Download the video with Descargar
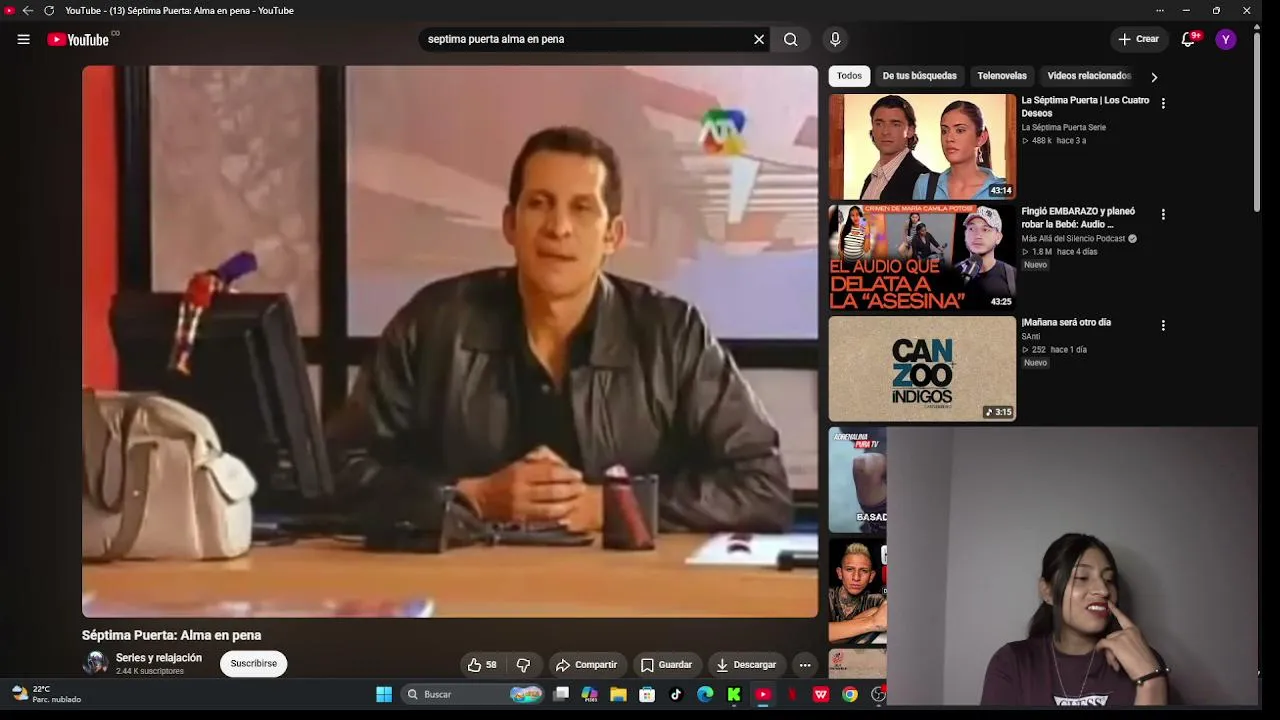1280x720 pixels. 746,665
